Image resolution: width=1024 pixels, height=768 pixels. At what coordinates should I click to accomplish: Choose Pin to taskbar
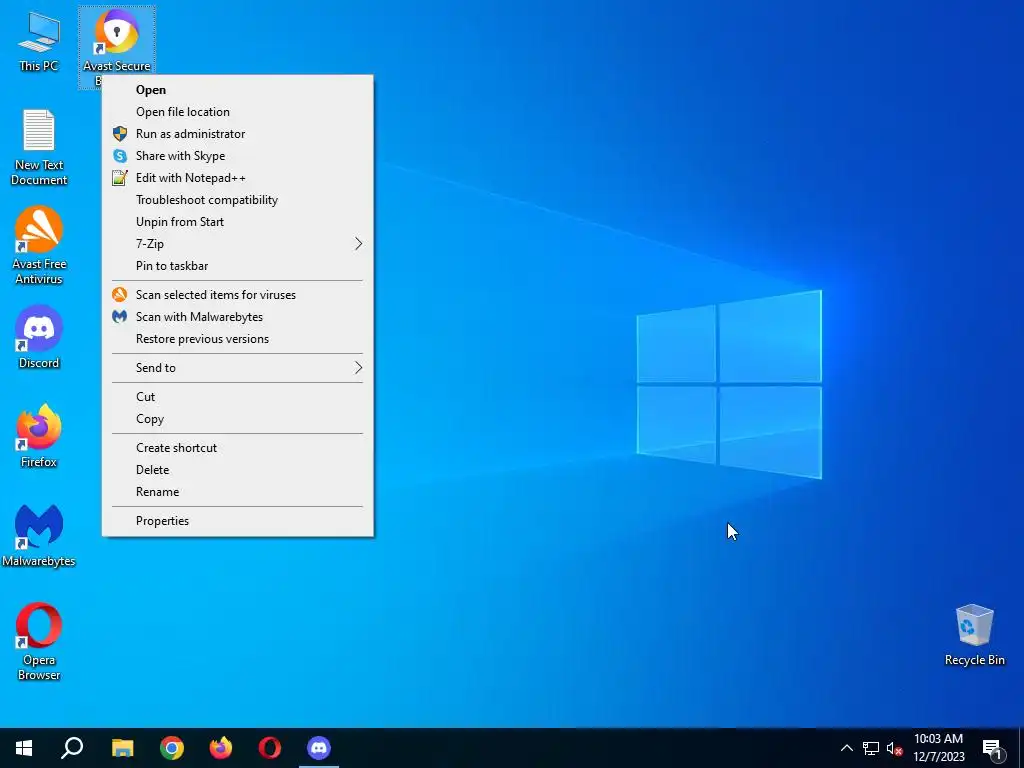point(238,266)
